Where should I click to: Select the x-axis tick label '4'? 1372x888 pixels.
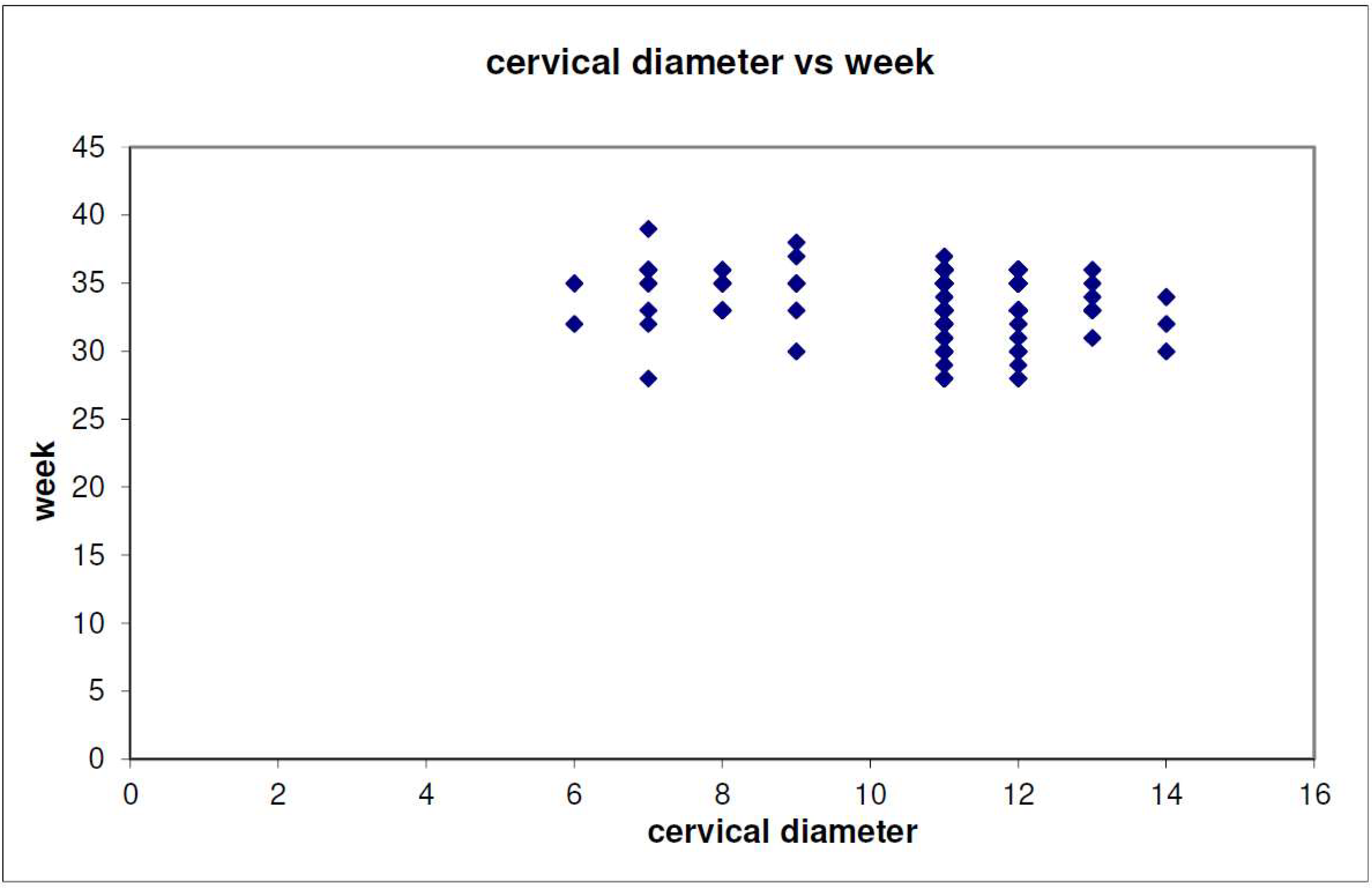coord(426,795)
